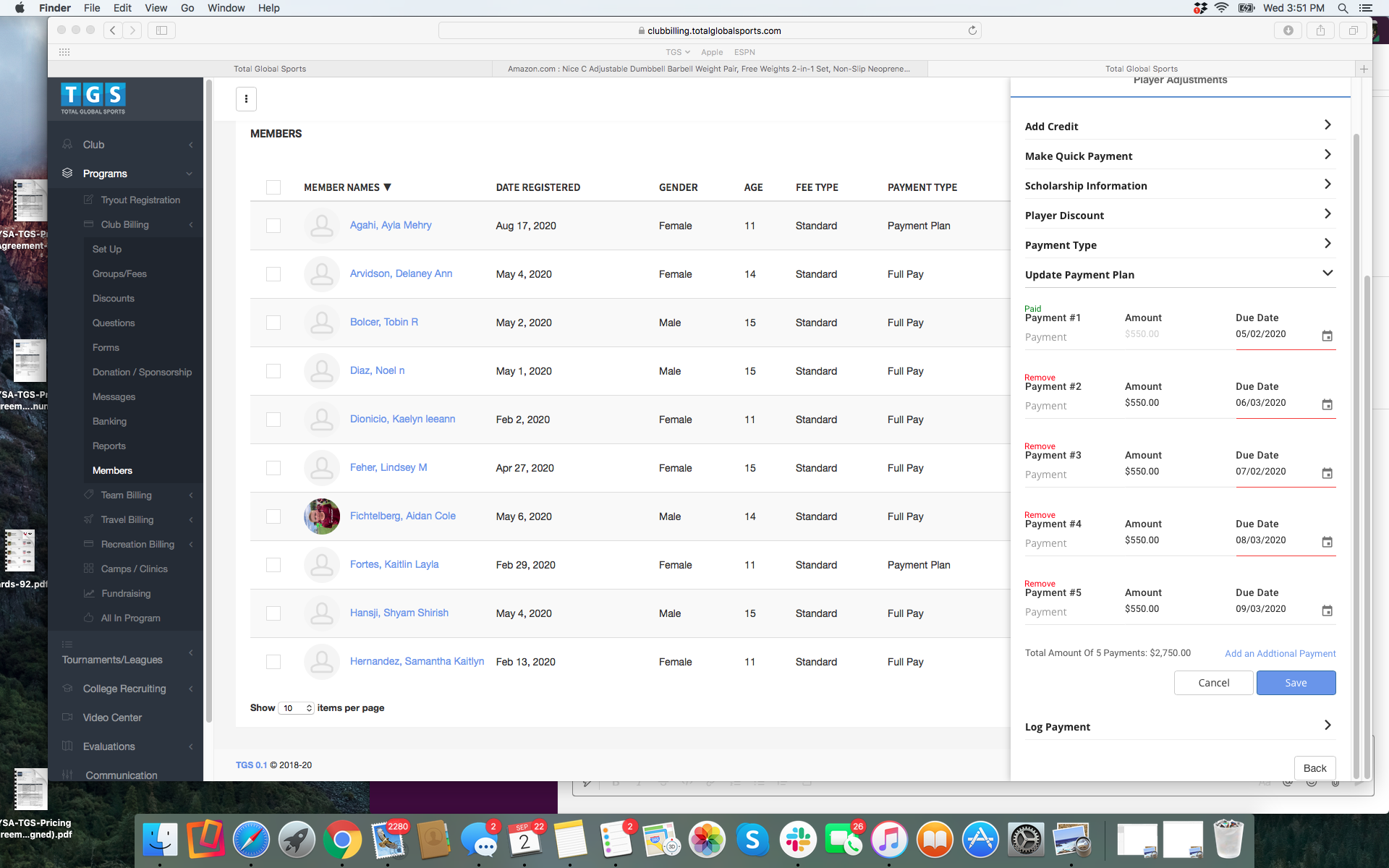Expand the Log Payment section
The height and width of the screenshot is (868, 1389).
coord(1180,726)
